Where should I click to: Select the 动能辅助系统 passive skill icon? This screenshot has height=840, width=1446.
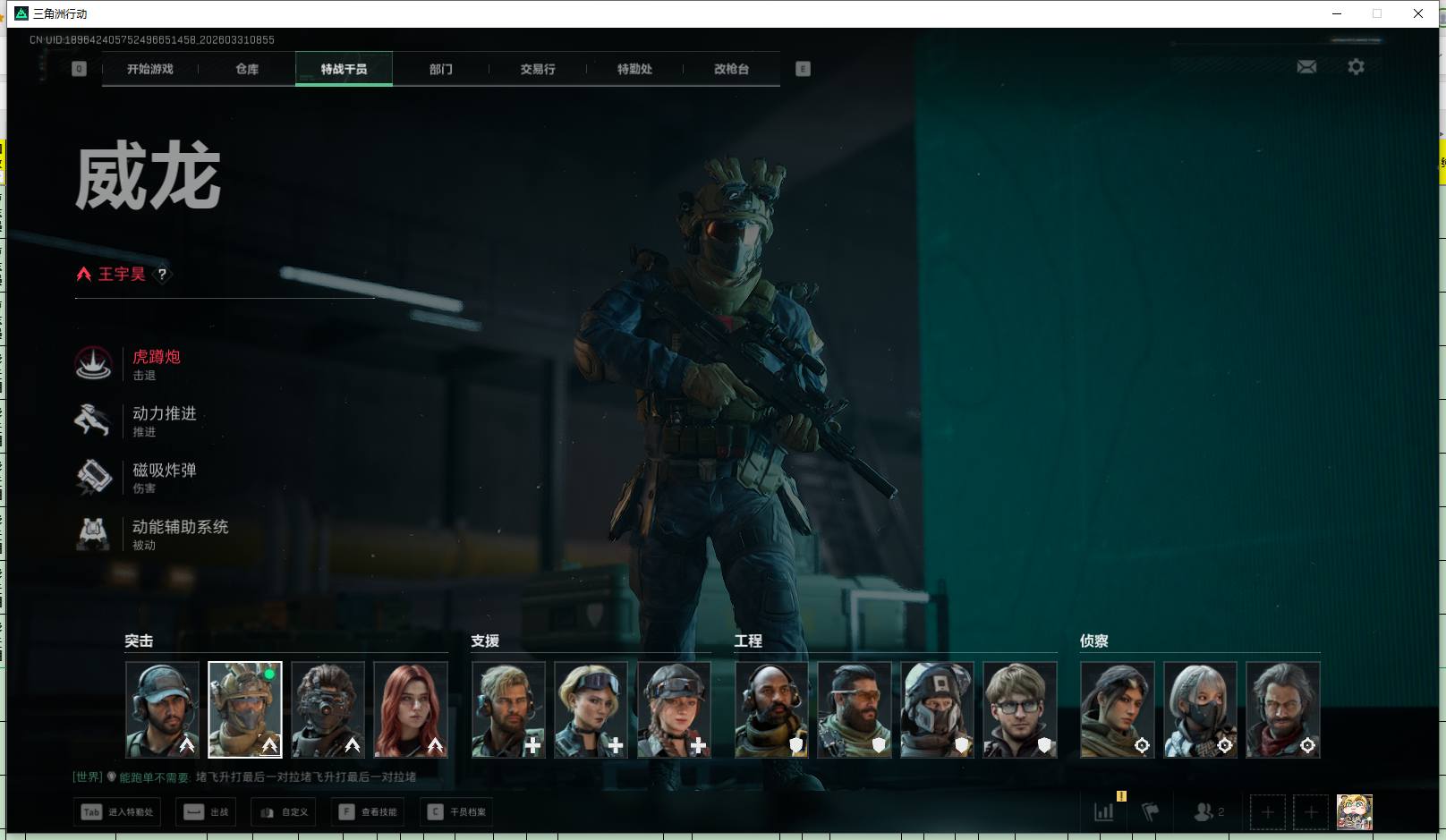point(93,534)
